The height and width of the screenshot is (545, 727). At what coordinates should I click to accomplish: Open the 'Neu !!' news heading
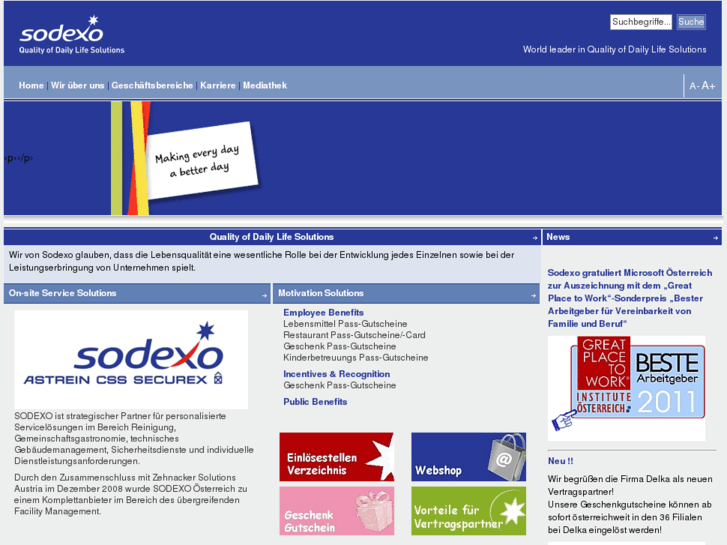tap(560, 461)
